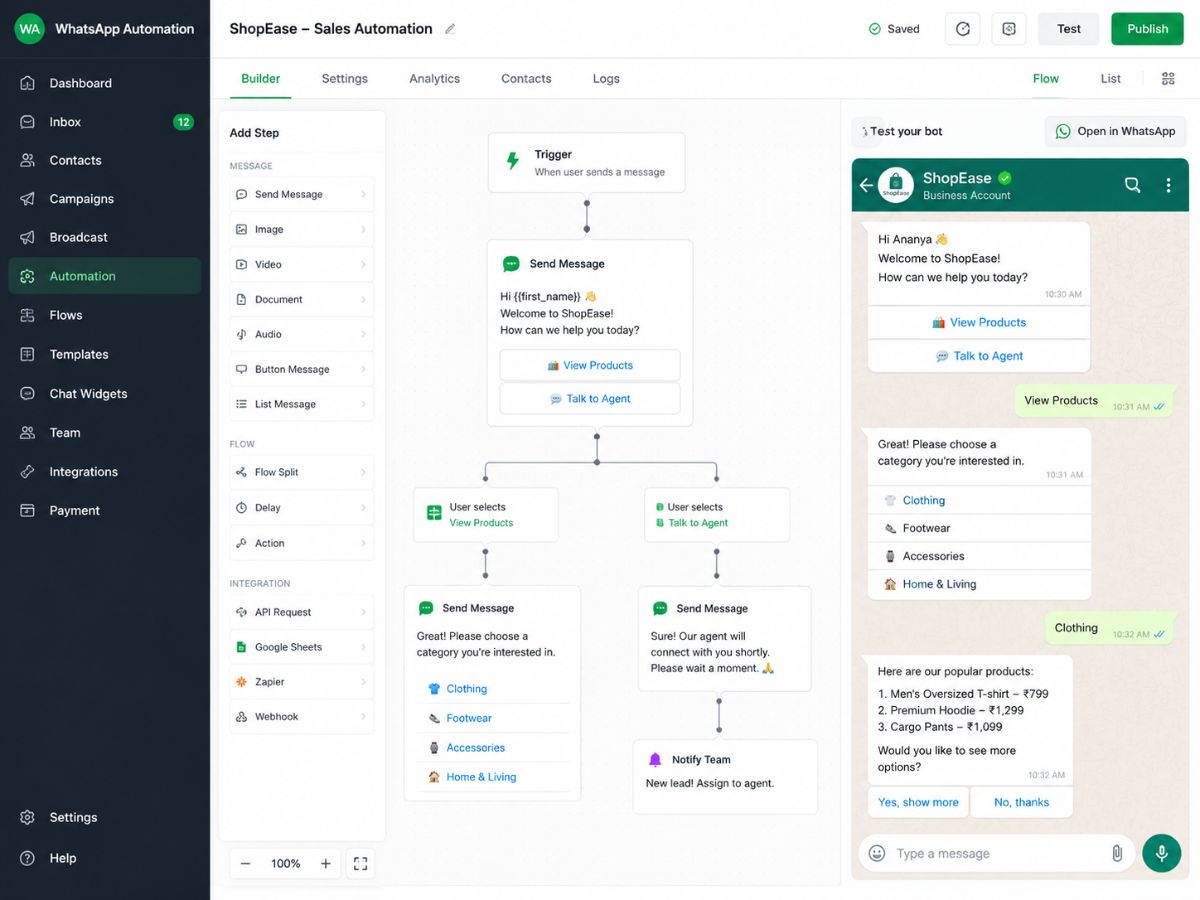1200x900 pixels.
Task: Open the Analytics tab
Action: (x=434, y=79)
